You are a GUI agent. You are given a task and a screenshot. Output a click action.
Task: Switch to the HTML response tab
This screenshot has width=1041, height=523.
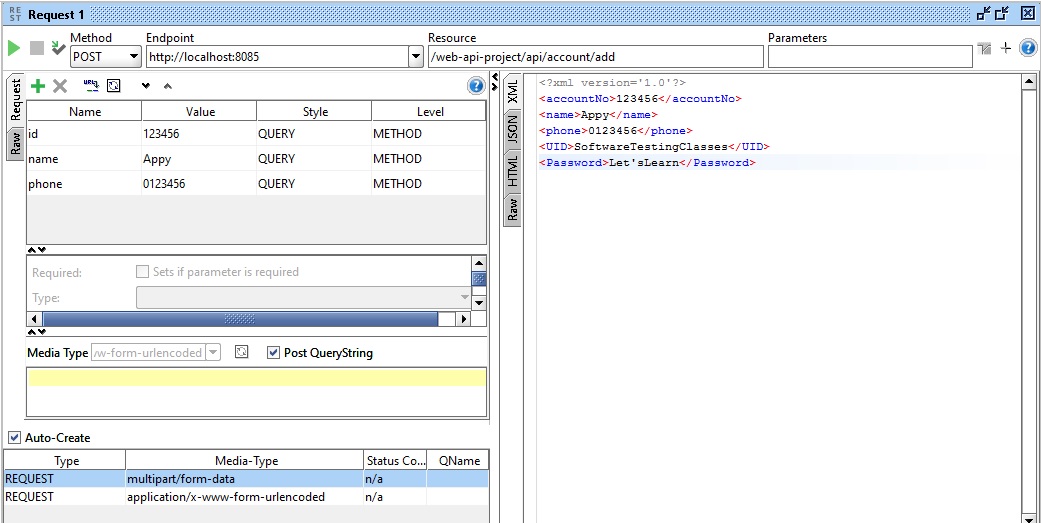point(513,172)
